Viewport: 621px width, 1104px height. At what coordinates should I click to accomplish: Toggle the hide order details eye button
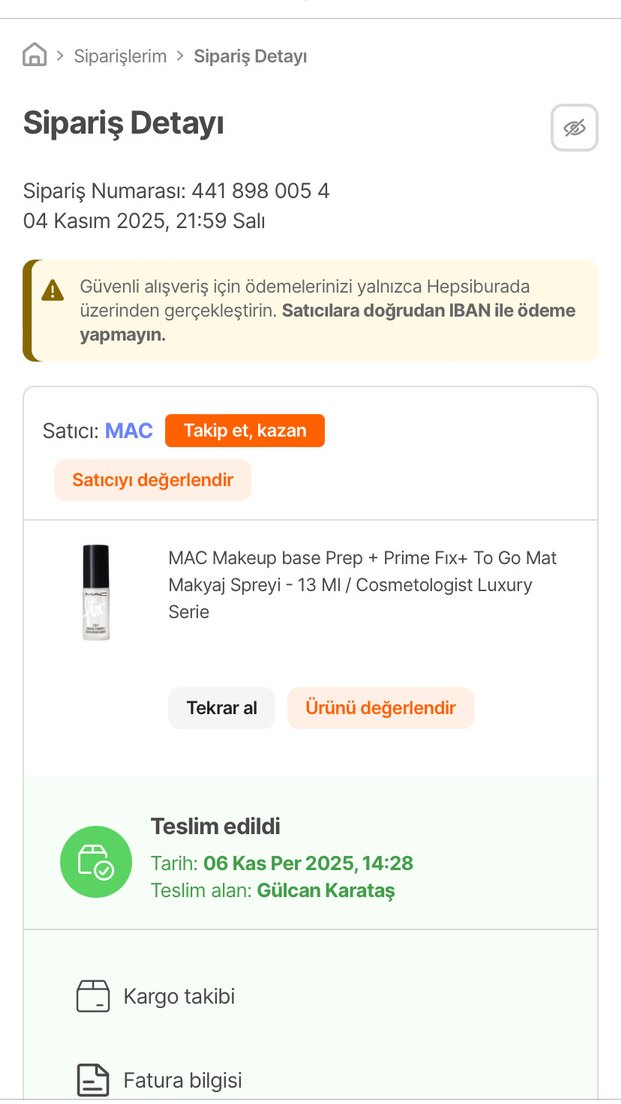coord(574,128)
